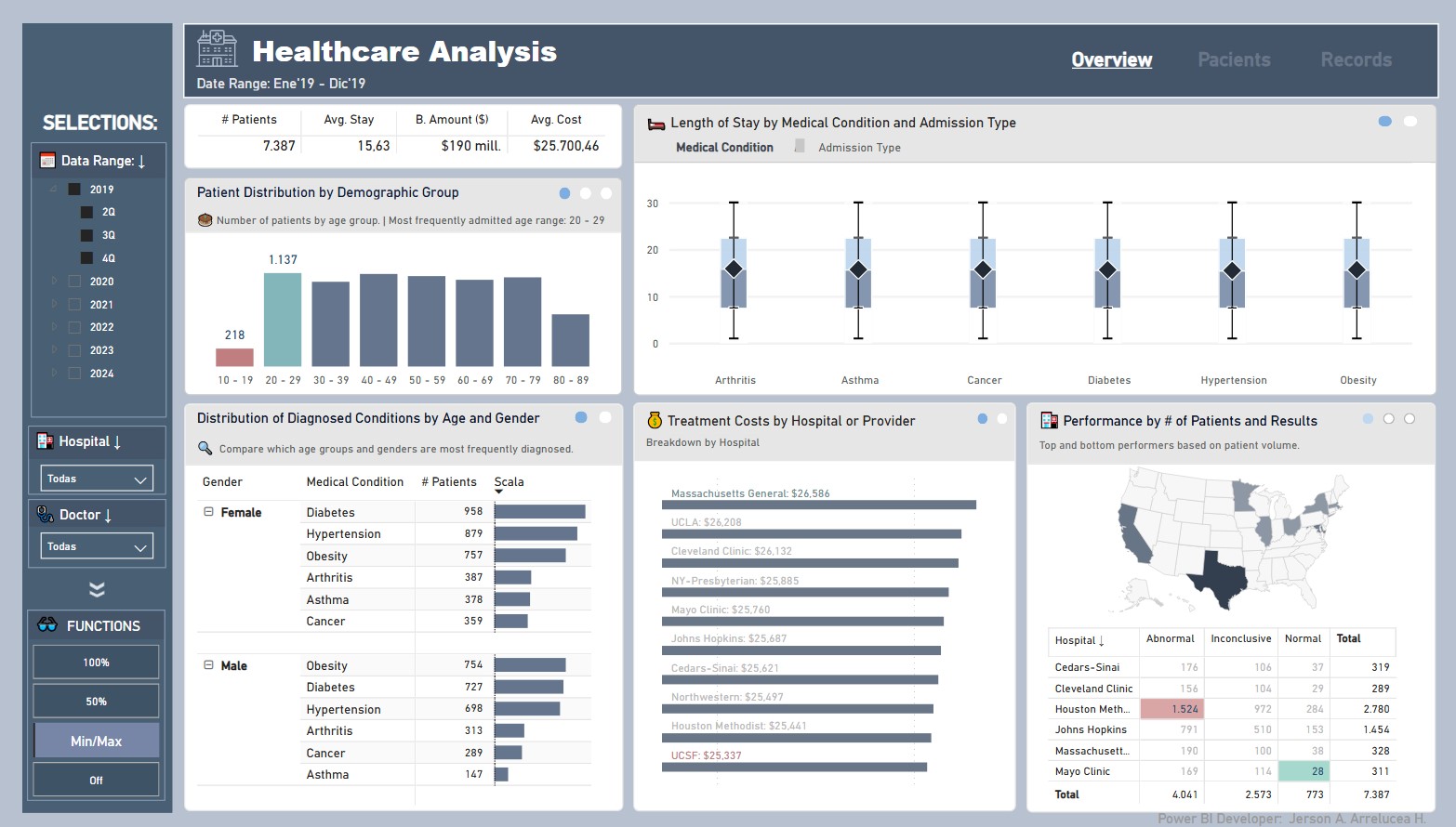Uncheck the 4Q quarter checkbox

pos(86,258)
